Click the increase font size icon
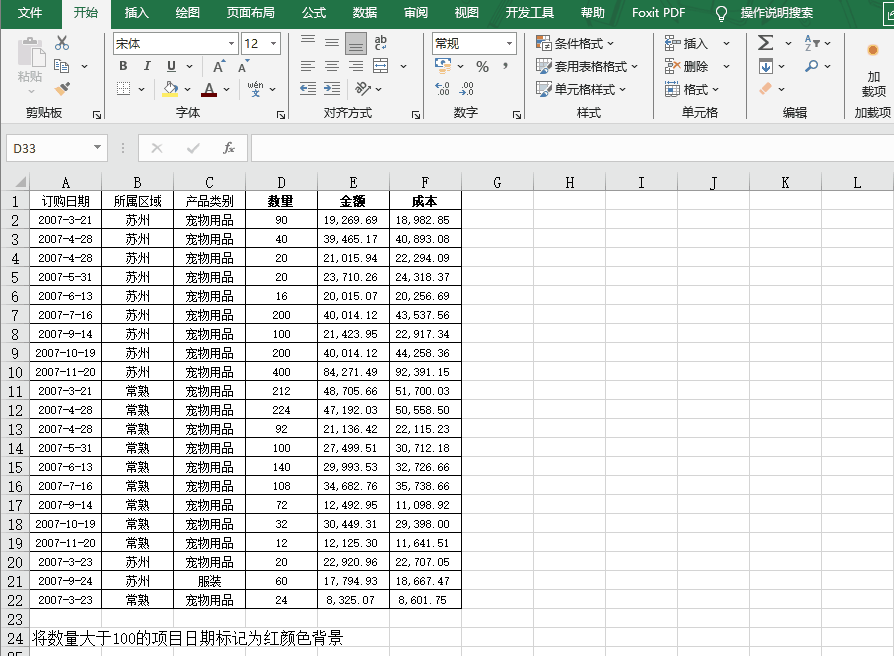 point(220,66)
